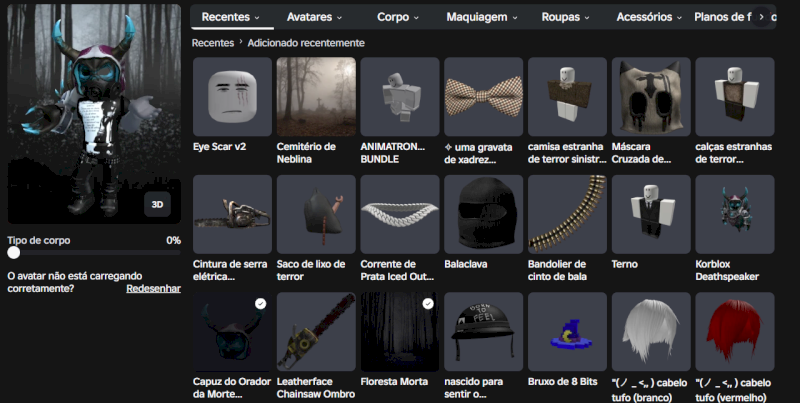Equip Corrente de Prata Iced Out chain
Screen dimensions: 800x403
point(399,214)
